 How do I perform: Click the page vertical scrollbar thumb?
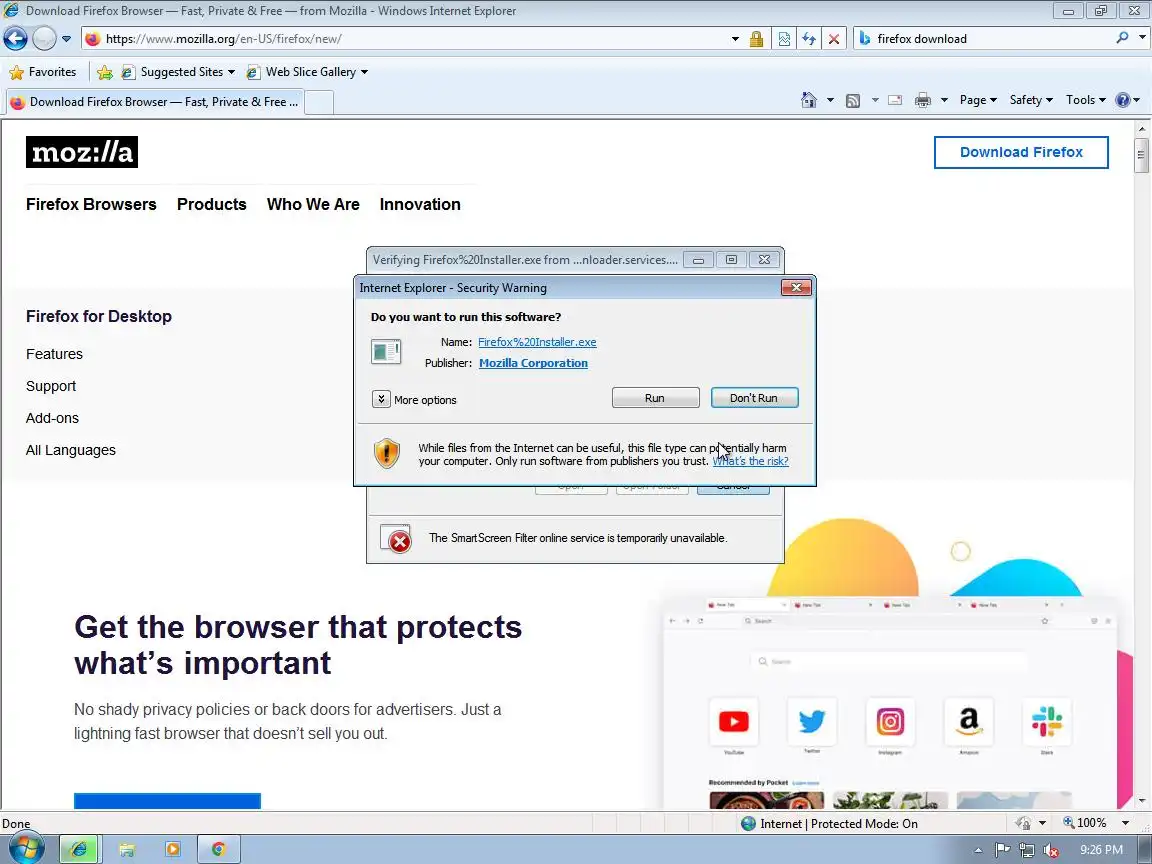[1141, 154]
